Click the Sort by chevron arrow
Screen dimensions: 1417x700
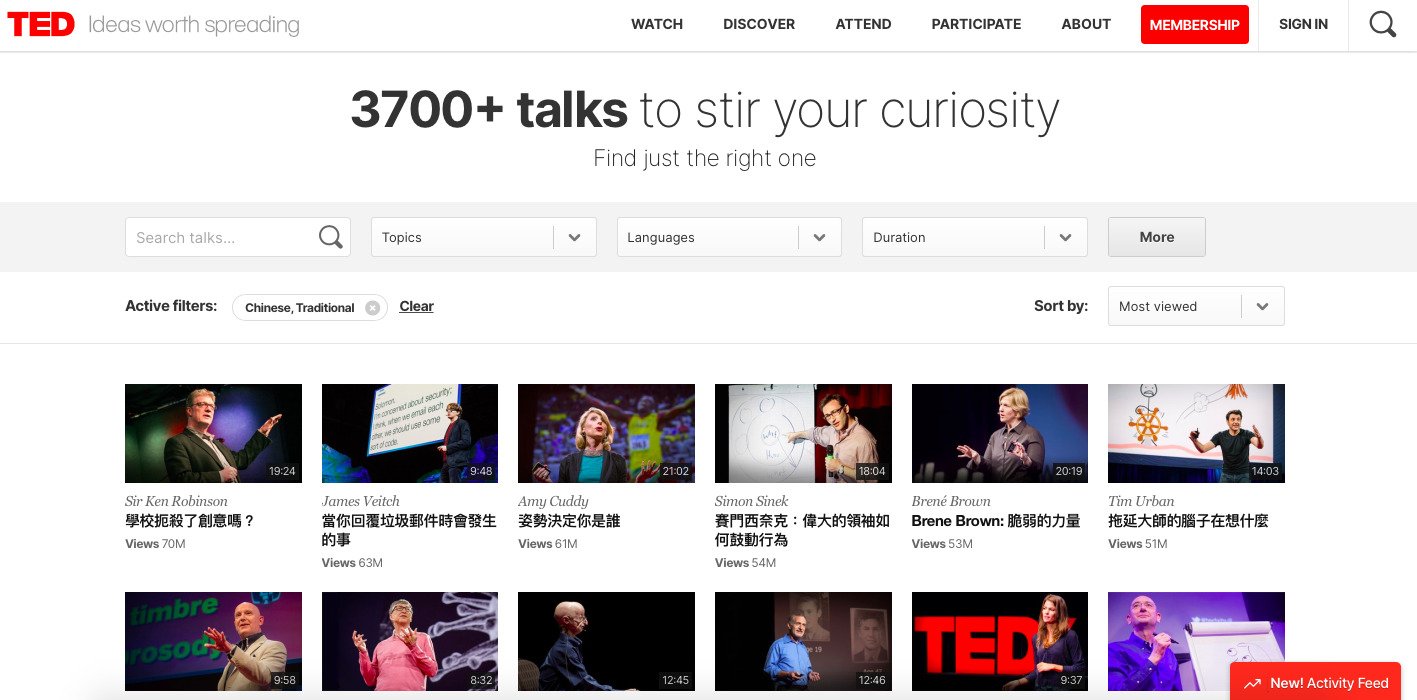[1263, 307]
